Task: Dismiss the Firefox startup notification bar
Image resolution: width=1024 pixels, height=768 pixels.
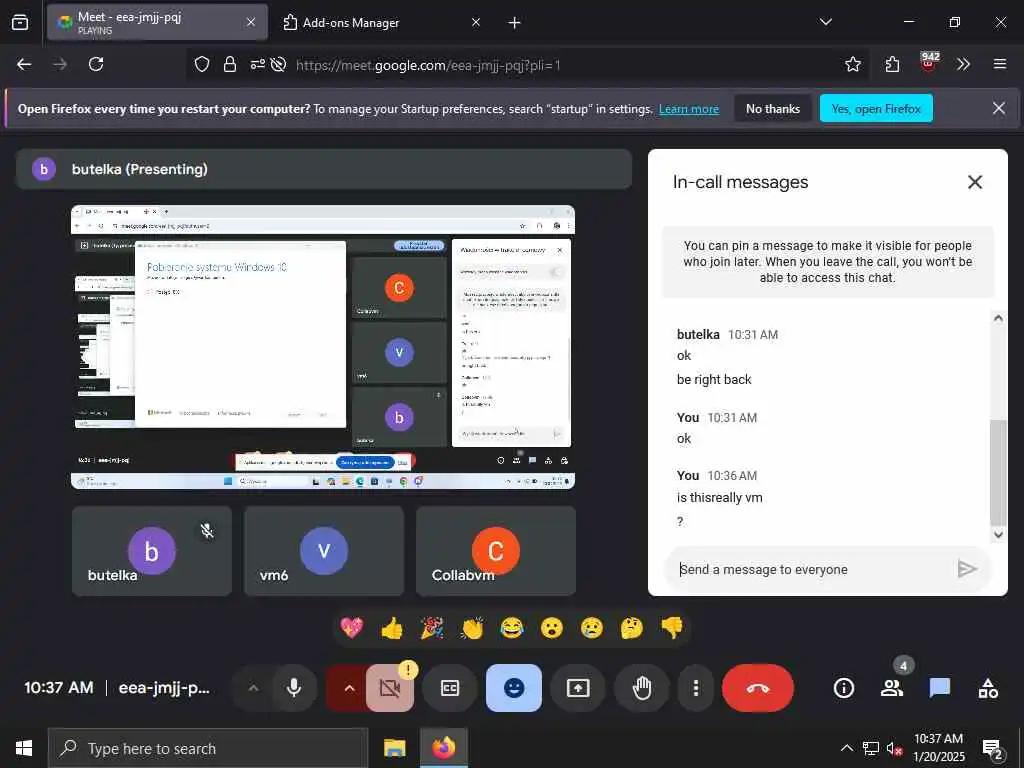Action: pyautogui.click(x=999, y=108)
